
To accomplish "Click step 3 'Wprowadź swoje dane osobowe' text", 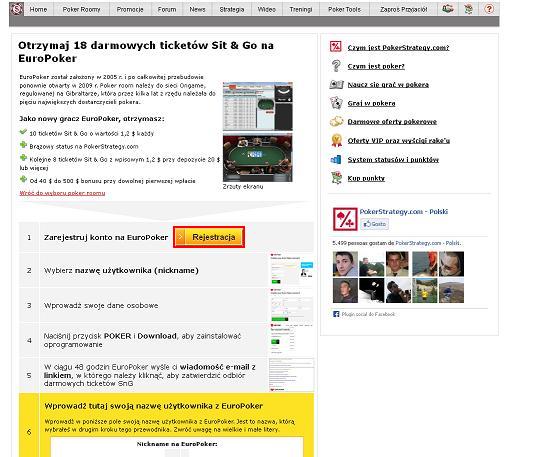I will click(101, 305).
